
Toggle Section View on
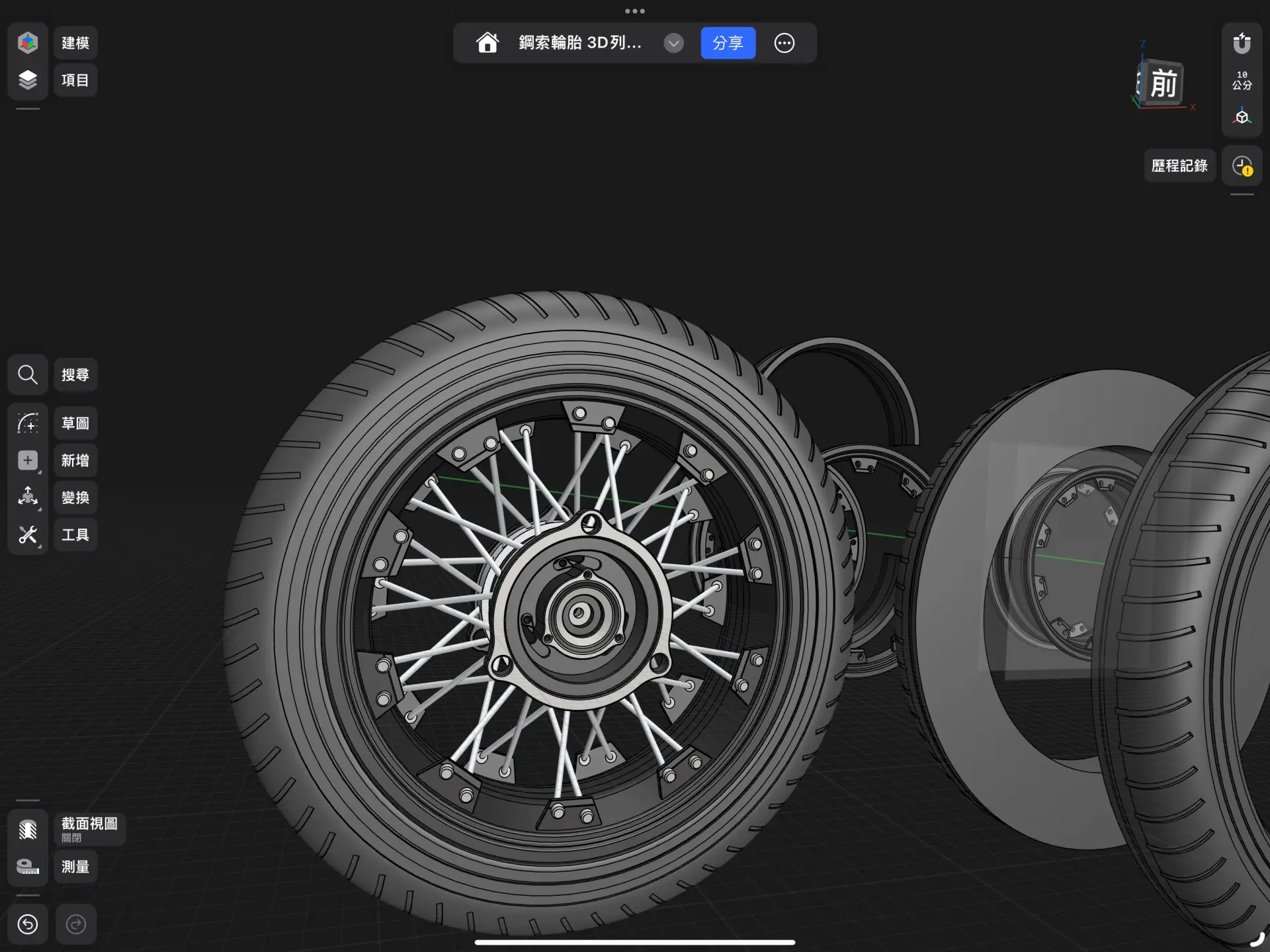(x=28, y=830)
